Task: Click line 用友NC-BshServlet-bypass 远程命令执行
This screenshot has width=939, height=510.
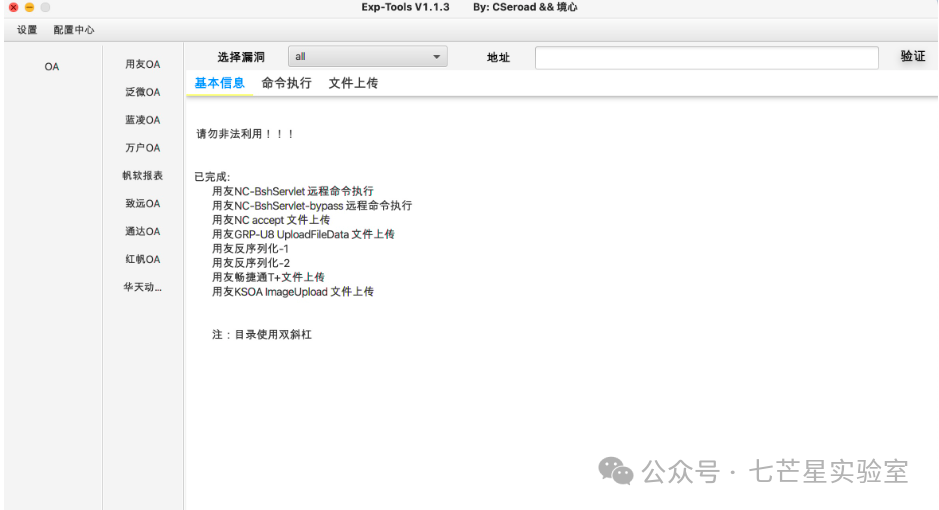Action: [x=312, y=205]
